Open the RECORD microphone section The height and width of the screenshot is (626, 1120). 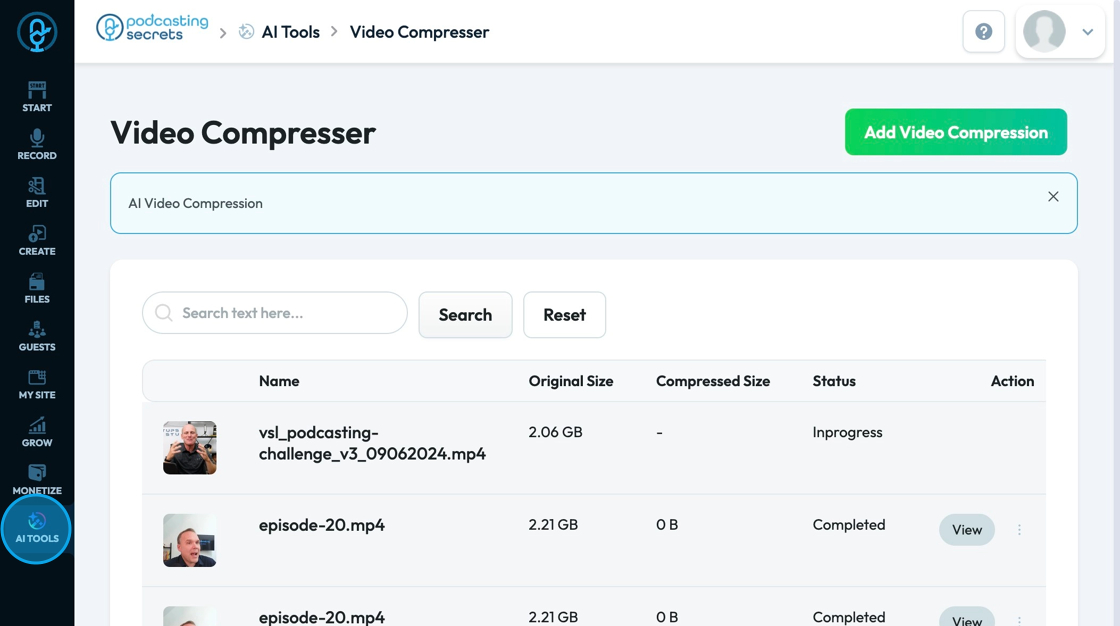tap(37, 144)
